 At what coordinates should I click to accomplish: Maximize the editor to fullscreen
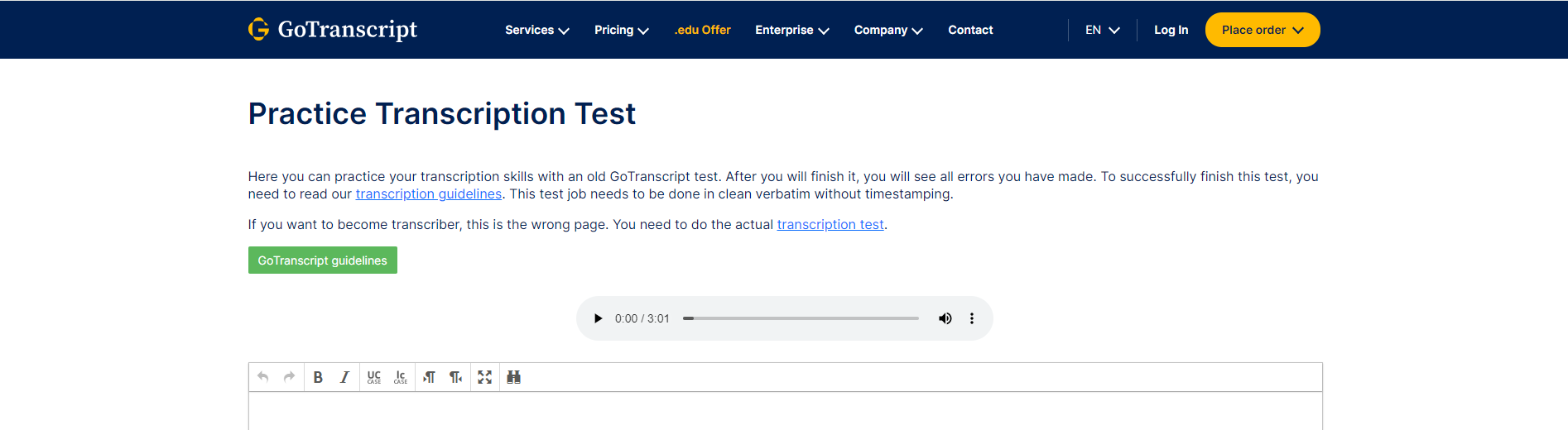(x=485, y=377)
